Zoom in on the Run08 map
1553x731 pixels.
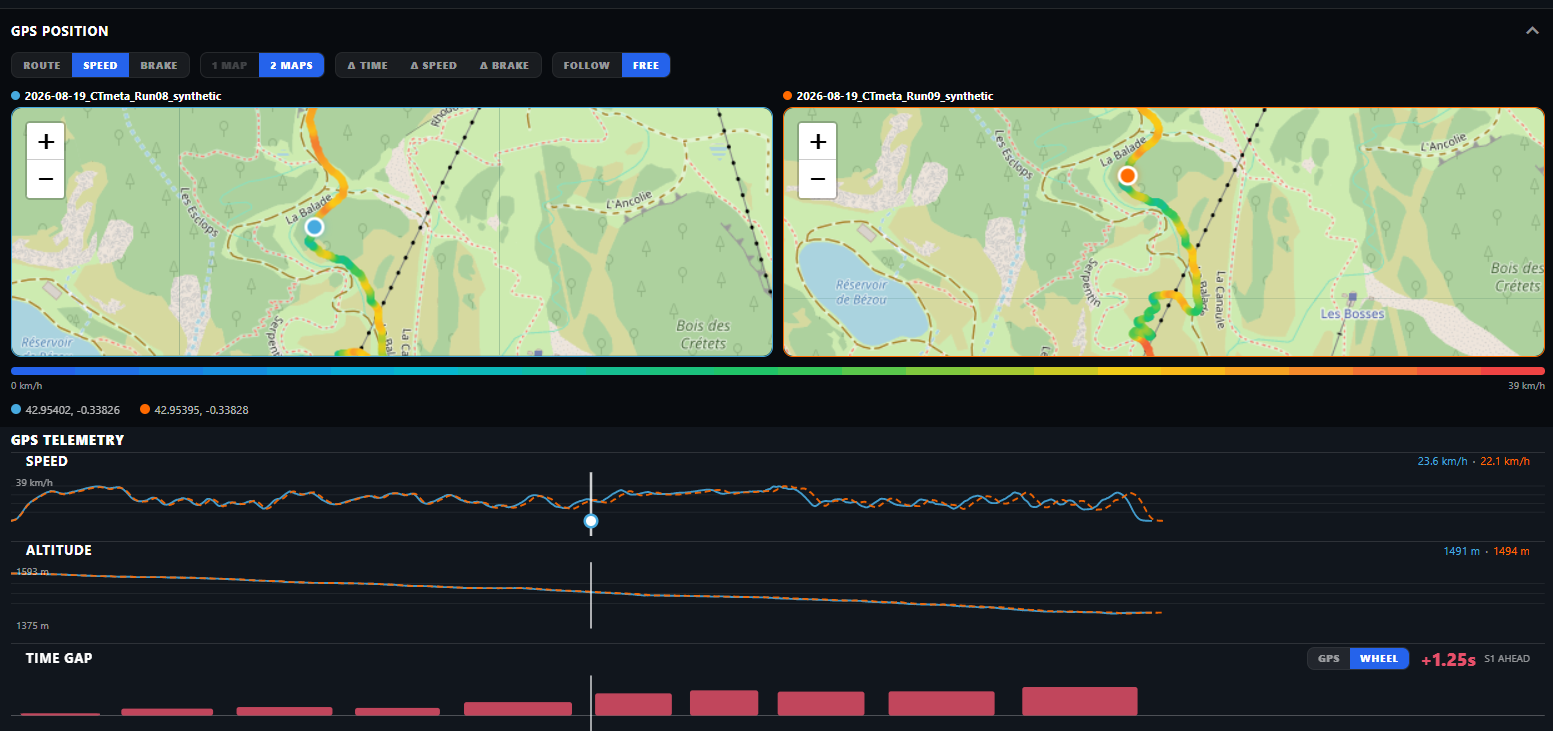[x=46, y=141]
